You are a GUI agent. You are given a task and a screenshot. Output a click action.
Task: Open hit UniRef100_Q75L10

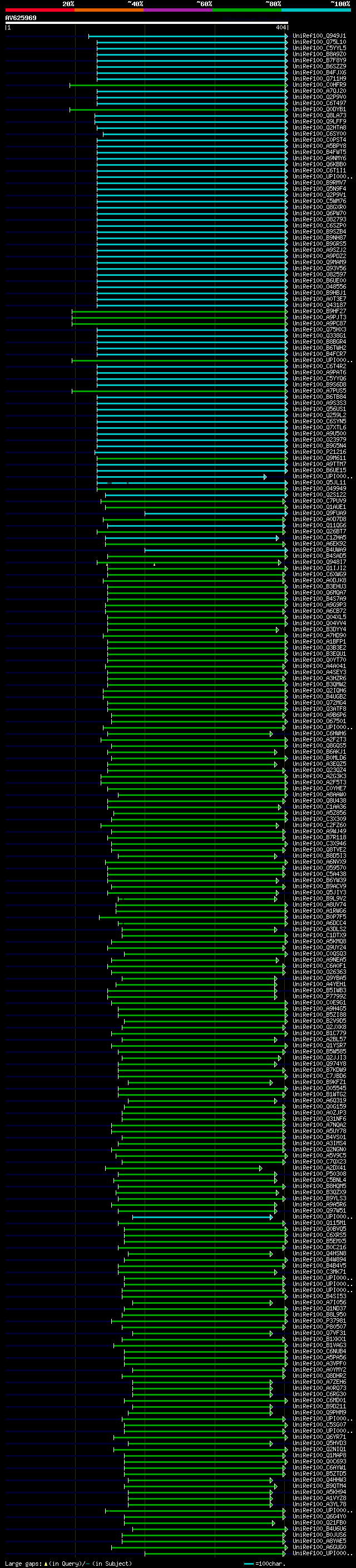coord(319,42)
